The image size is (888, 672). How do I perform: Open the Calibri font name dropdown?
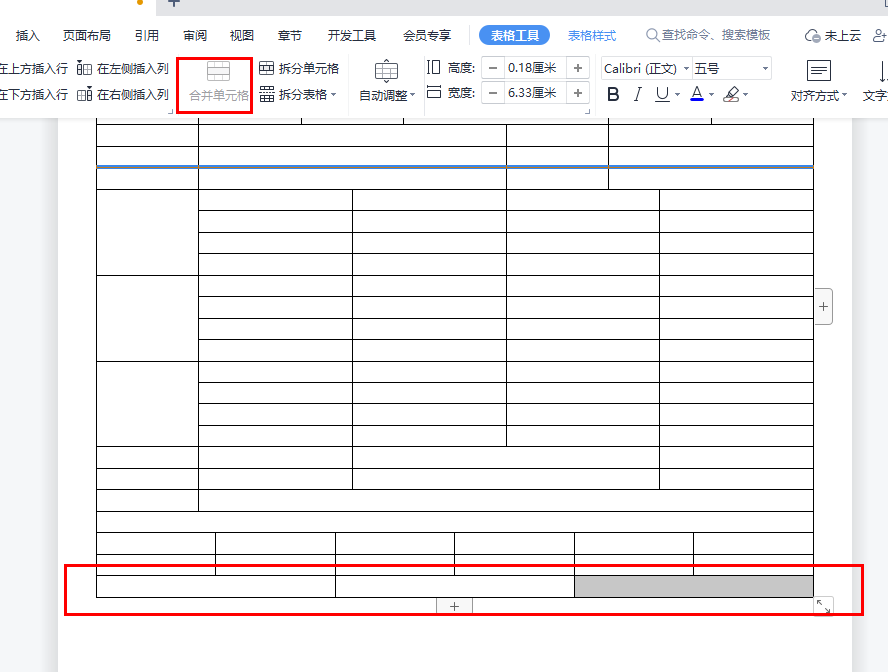pyautogui.click(x=686, y=69)
